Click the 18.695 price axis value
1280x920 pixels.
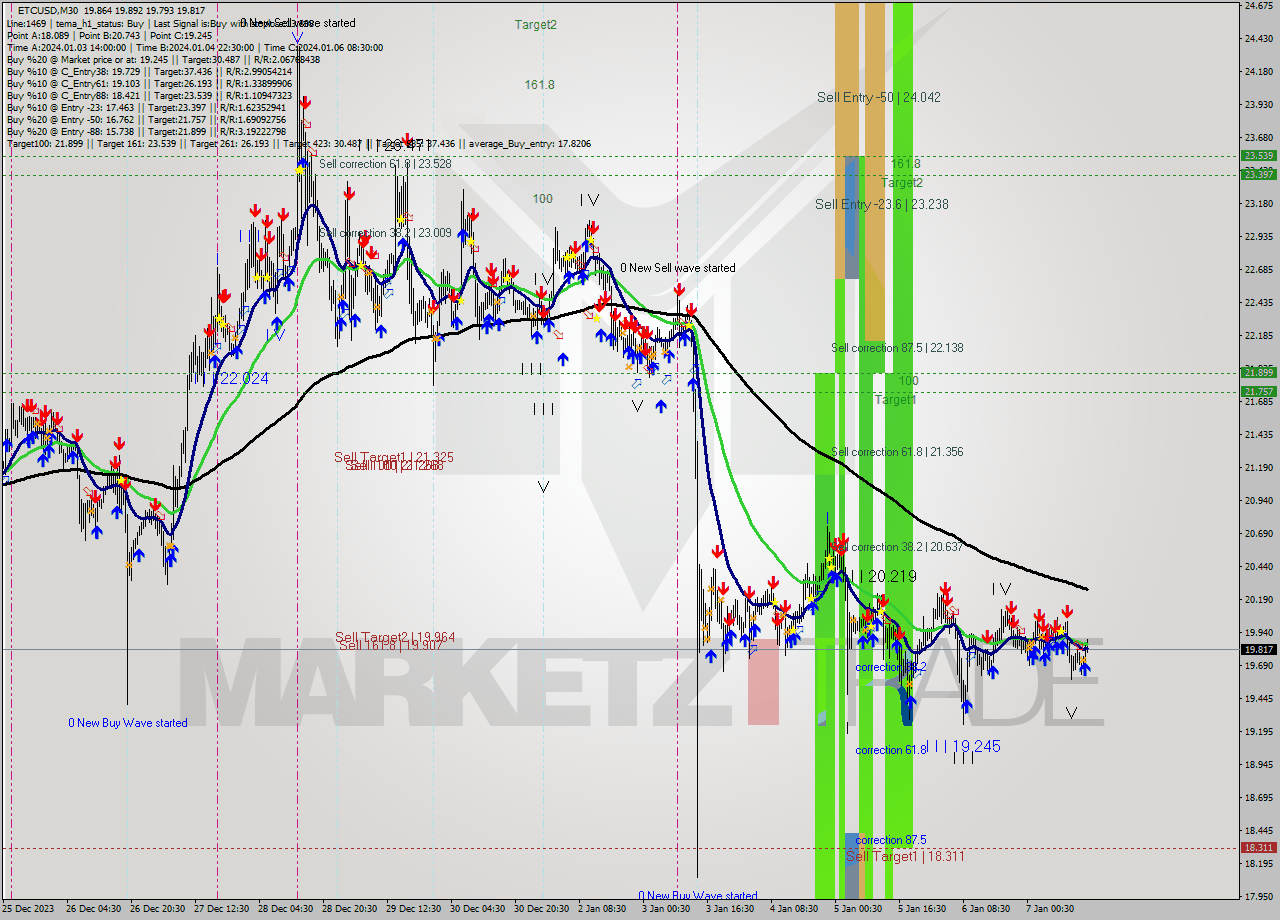click(x=1258, y=797)
